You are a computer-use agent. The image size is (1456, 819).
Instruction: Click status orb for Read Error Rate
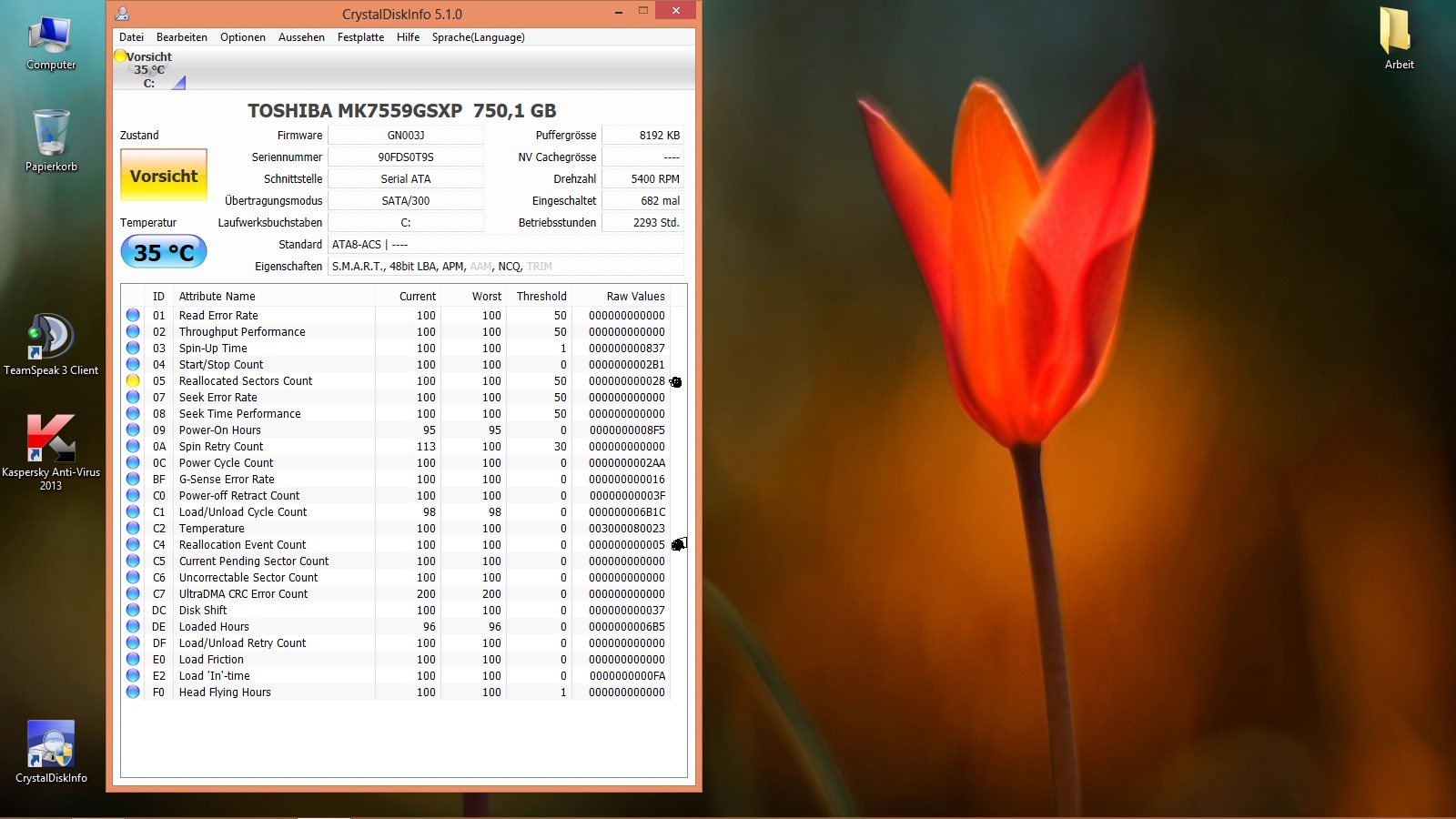point(133,316)
